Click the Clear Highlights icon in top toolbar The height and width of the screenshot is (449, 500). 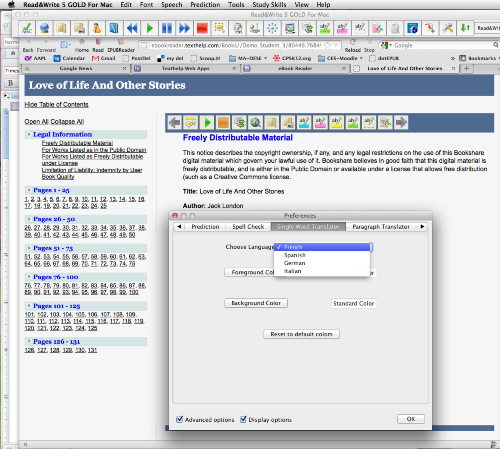click(360, 28)
